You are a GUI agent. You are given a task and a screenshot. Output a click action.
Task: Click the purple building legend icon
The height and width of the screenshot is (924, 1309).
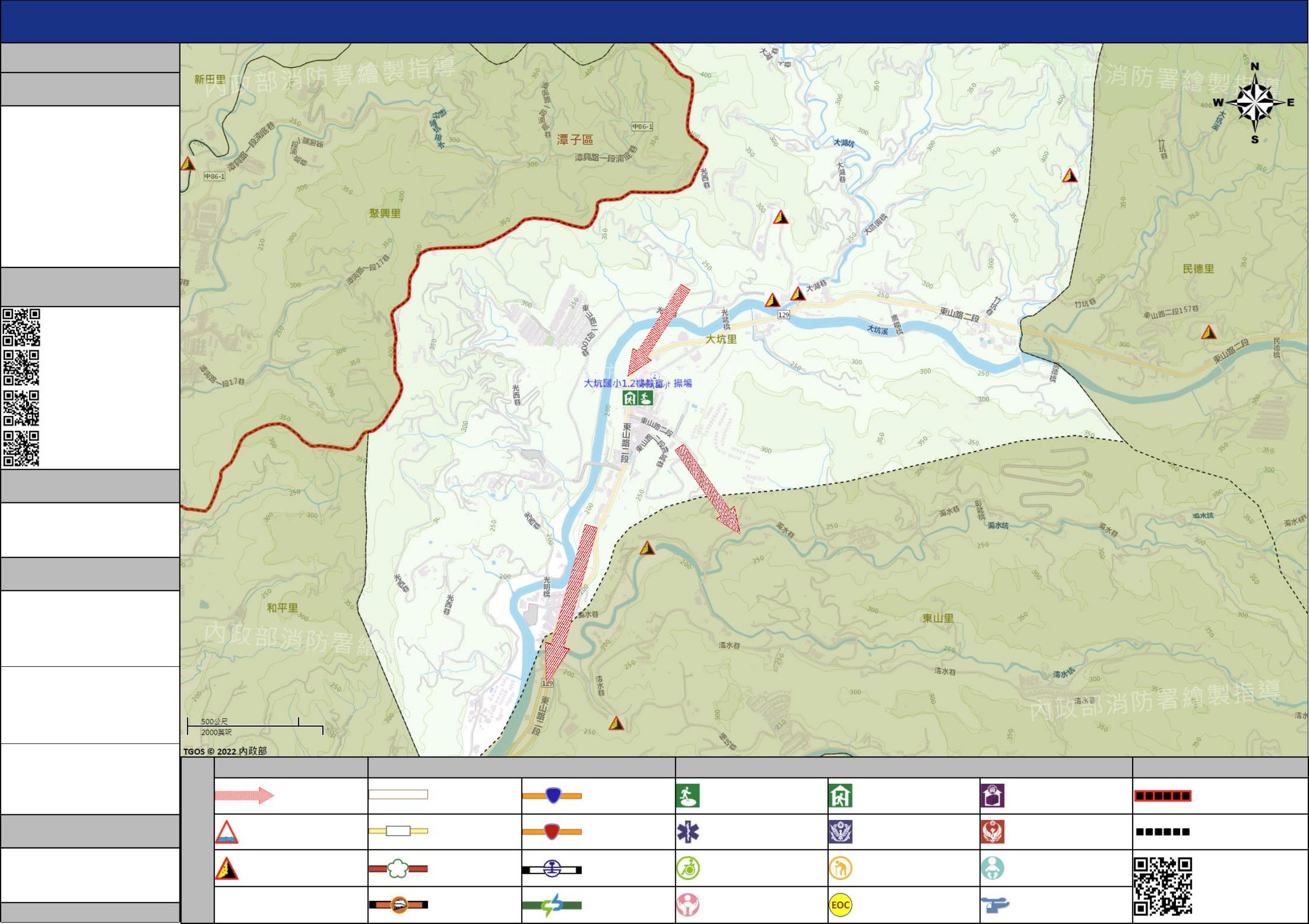pos(992,796)
